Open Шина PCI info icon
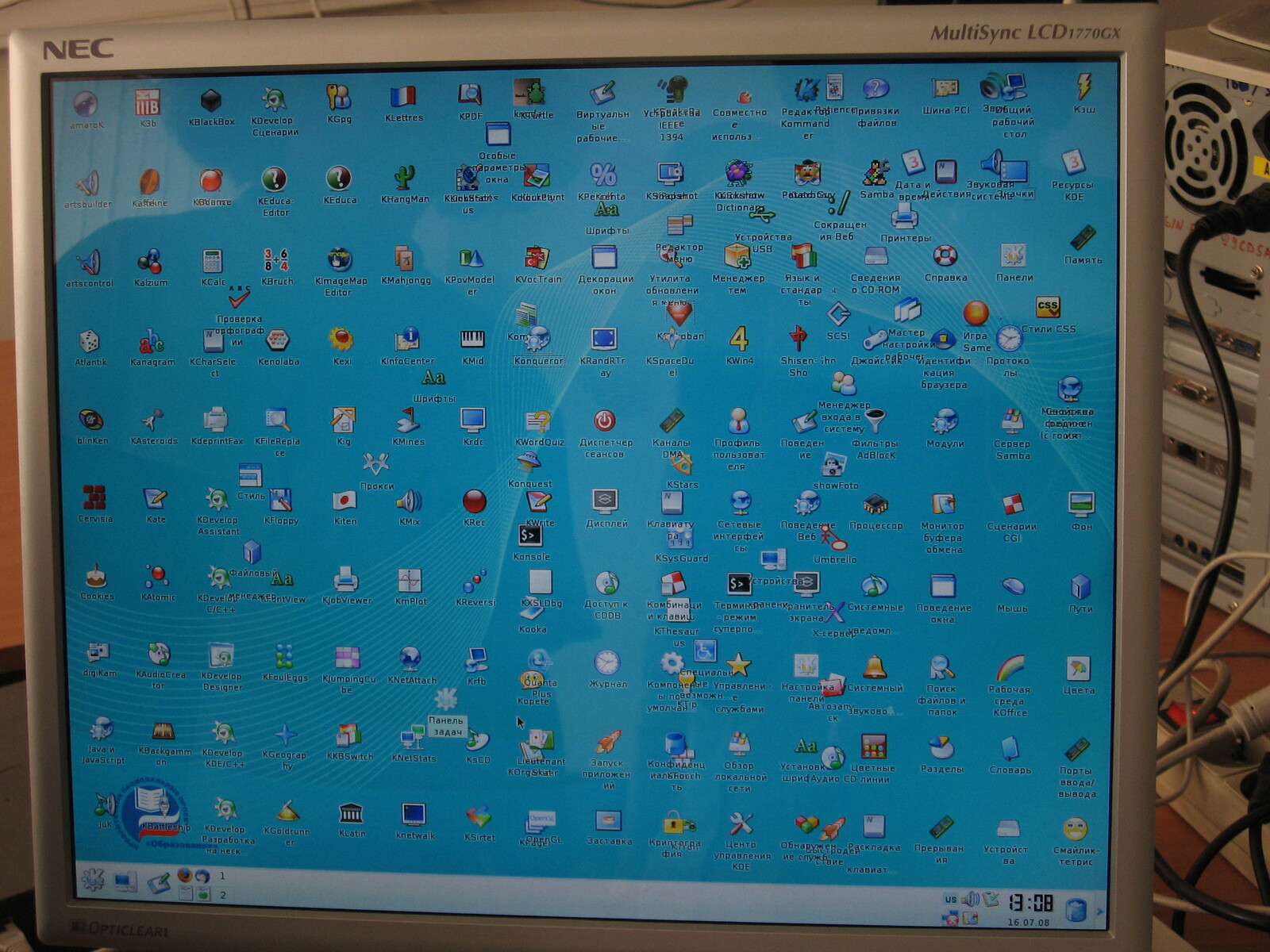Viewport: 1270px width, 952px height. point(945,89)
